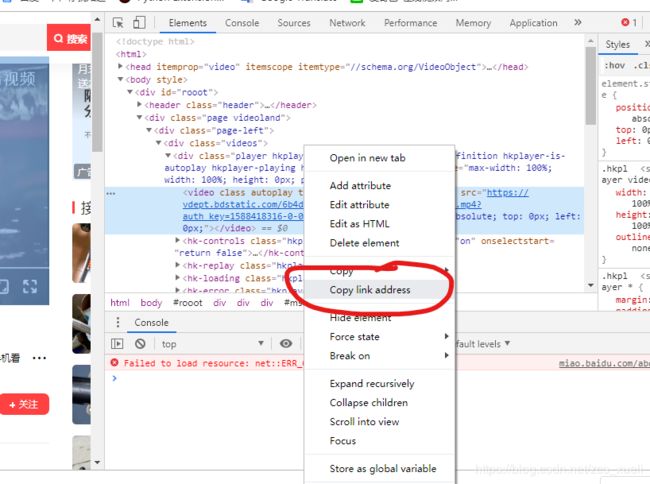Toggle video fullscreen icon on the player
Image resolution: width=650 pixels, height=484 pixels.
[30, 286]
